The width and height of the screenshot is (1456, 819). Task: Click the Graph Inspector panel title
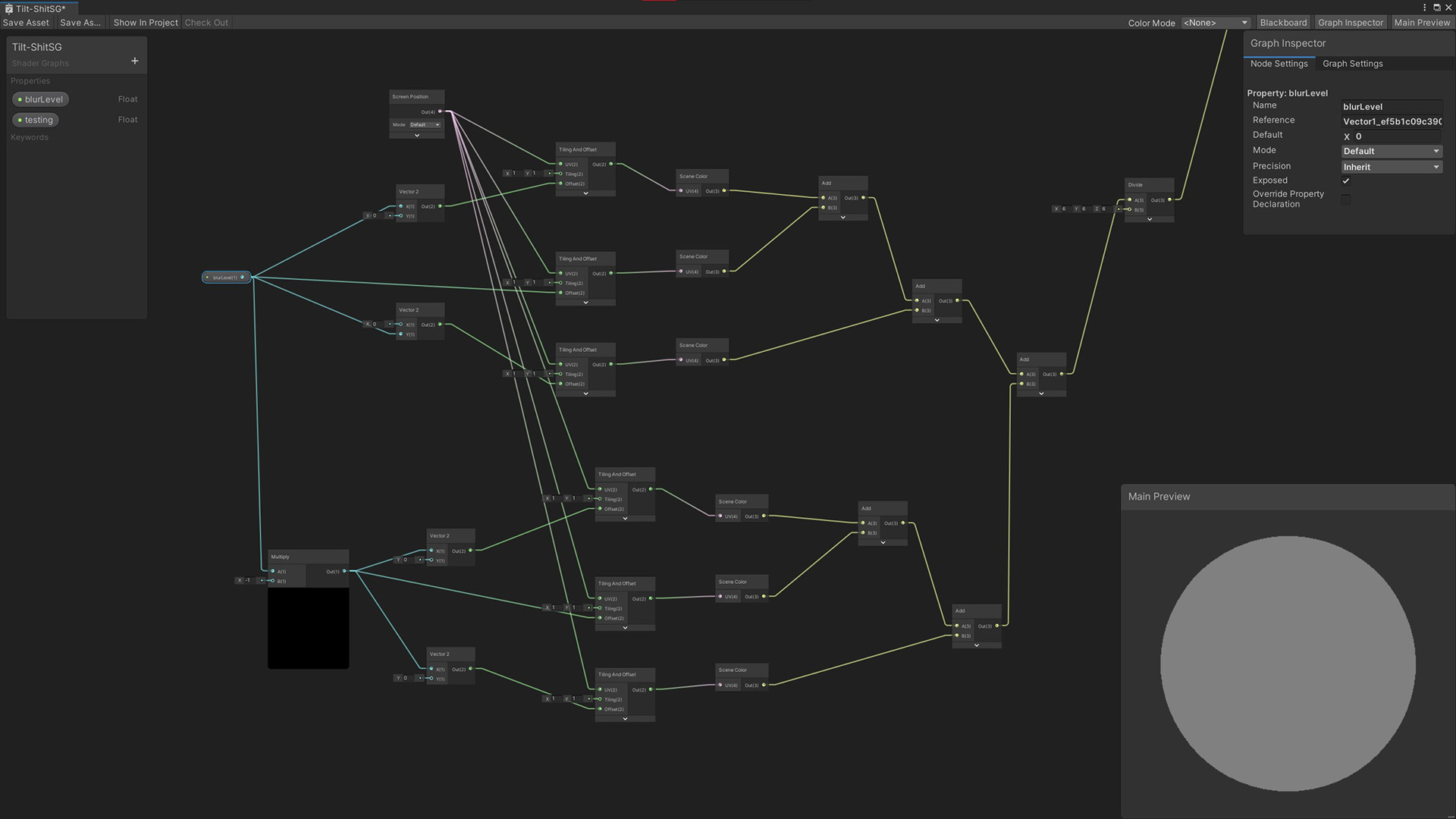(x=1288, y=43)
